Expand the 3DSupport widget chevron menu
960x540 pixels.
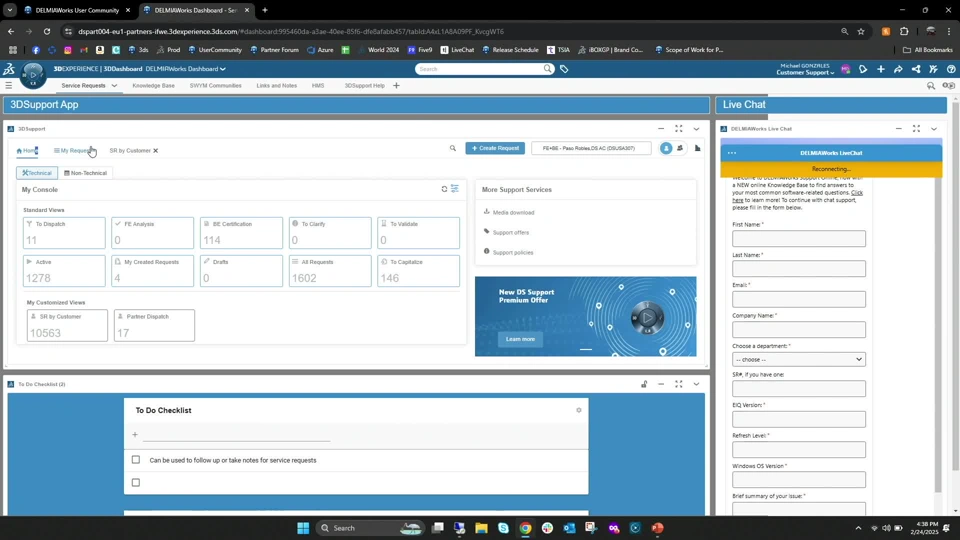(x=696, y=129)
